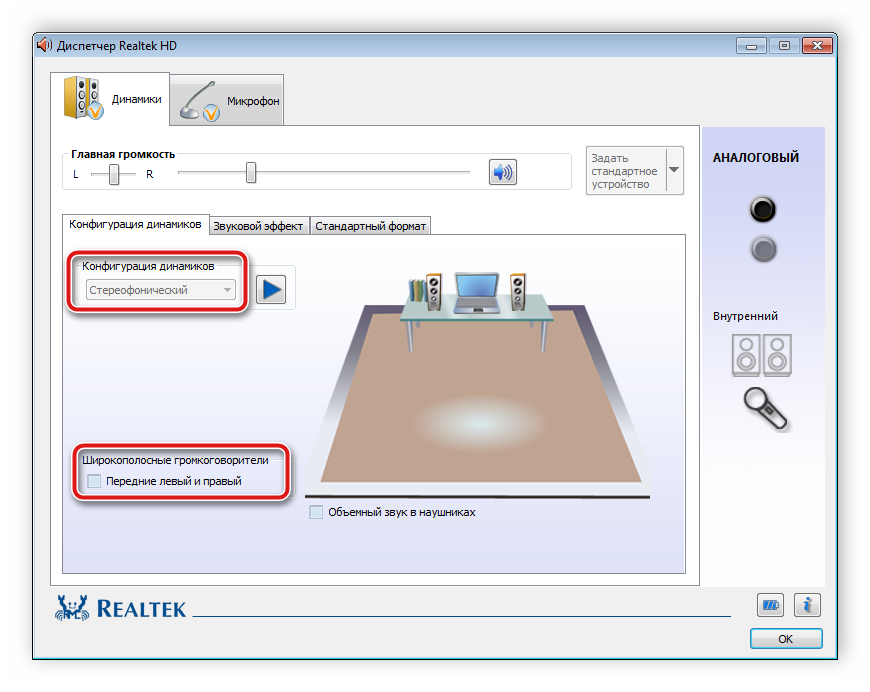Image resolution: width=870 pixels, height=692 pixels.
Task: Click the OK button
Action: [785, 638]
